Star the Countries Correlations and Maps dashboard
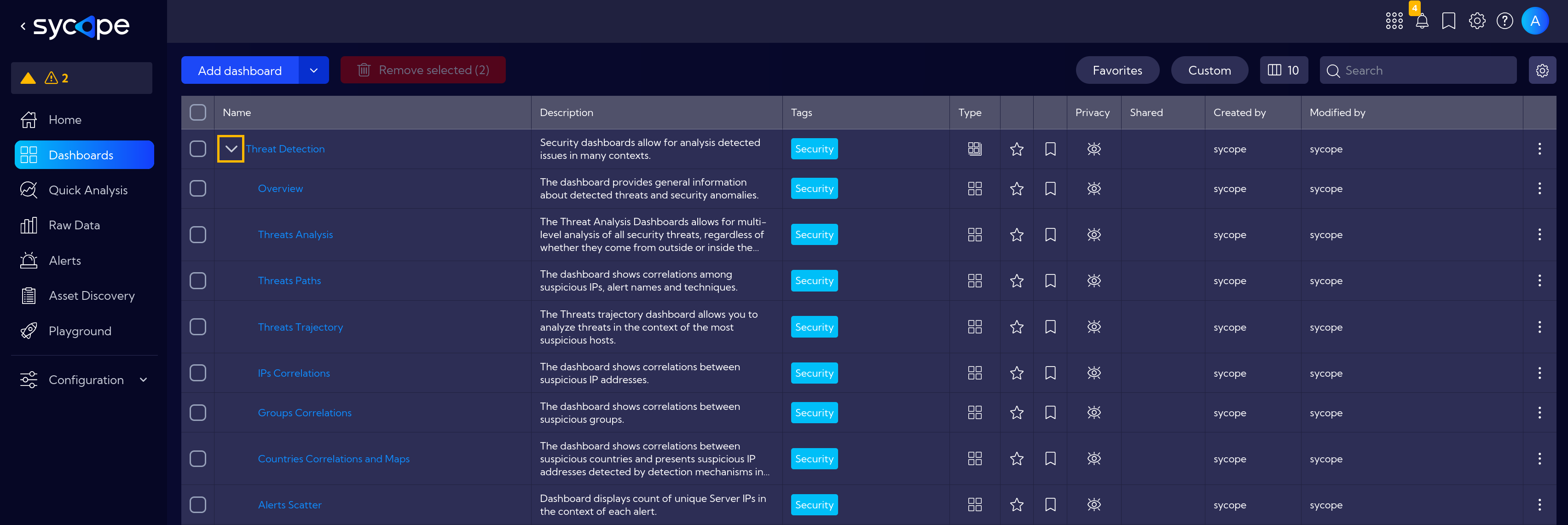 1017,459
